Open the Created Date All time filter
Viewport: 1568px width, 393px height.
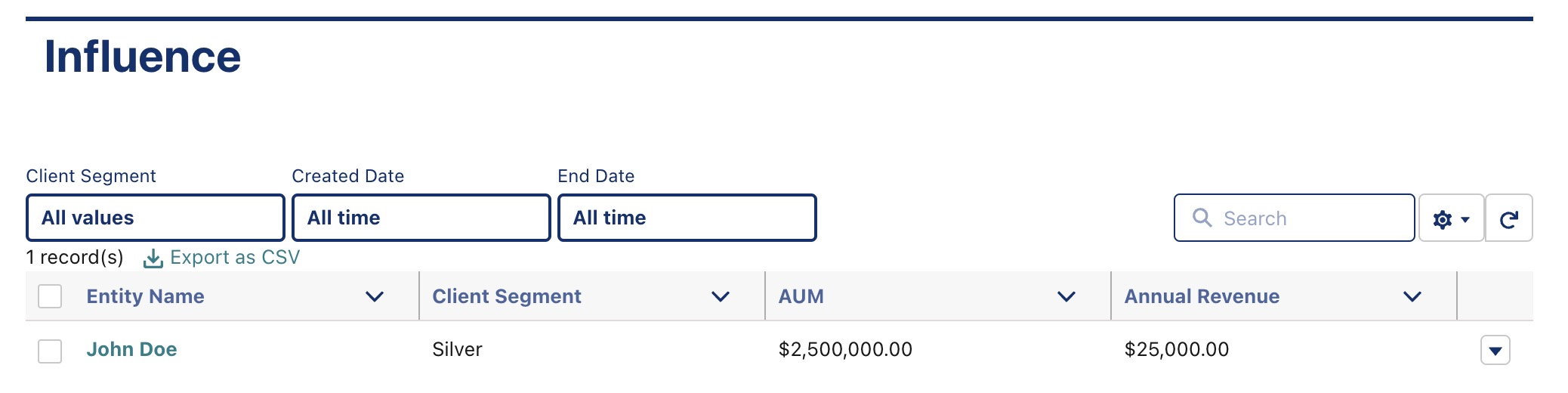click(x=421, y=218)
